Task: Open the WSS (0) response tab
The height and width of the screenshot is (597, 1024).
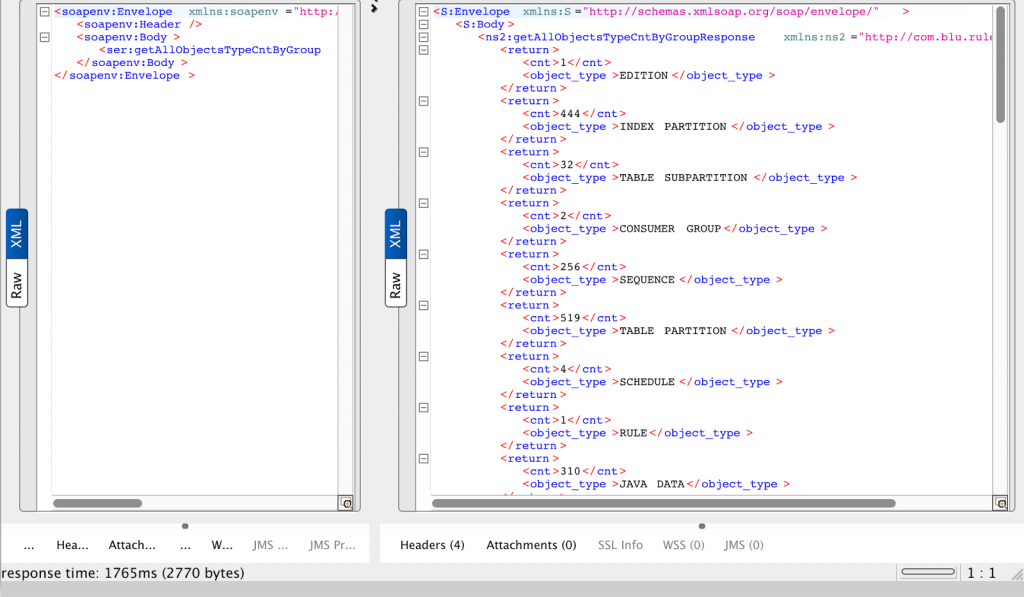Action: 684,545
